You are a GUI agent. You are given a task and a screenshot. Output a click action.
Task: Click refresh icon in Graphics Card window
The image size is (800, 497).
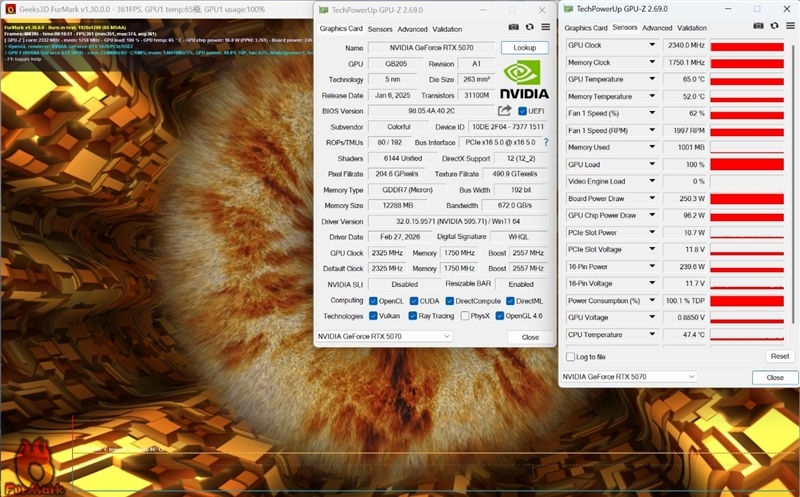(530, 27)
